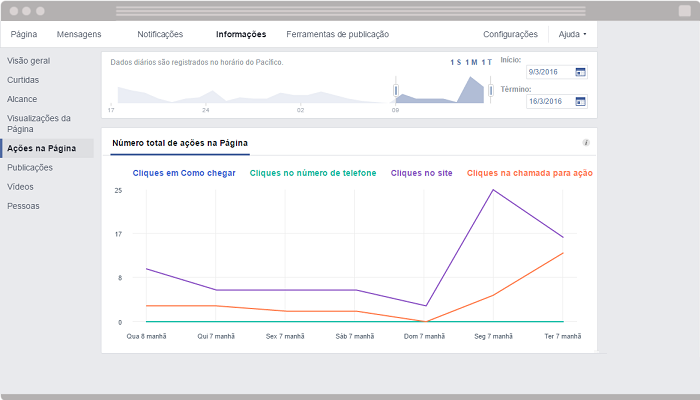Open Publicações in the sidebar

pyautogui.click(x=30, y=167)
